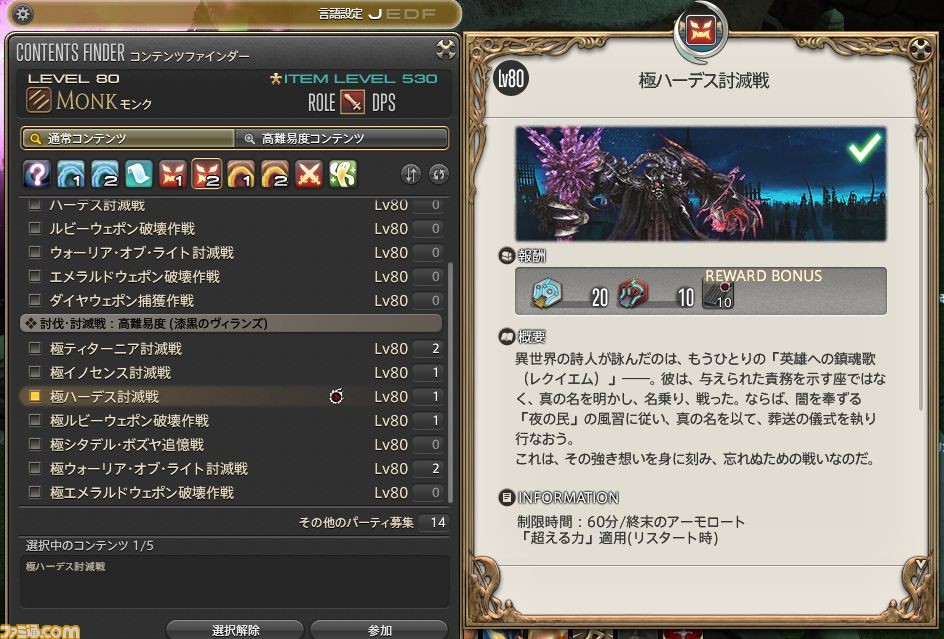Screen dimensions: 944x639
Task: Click the duty list vertical scrollbar
Action: [450, 382]
